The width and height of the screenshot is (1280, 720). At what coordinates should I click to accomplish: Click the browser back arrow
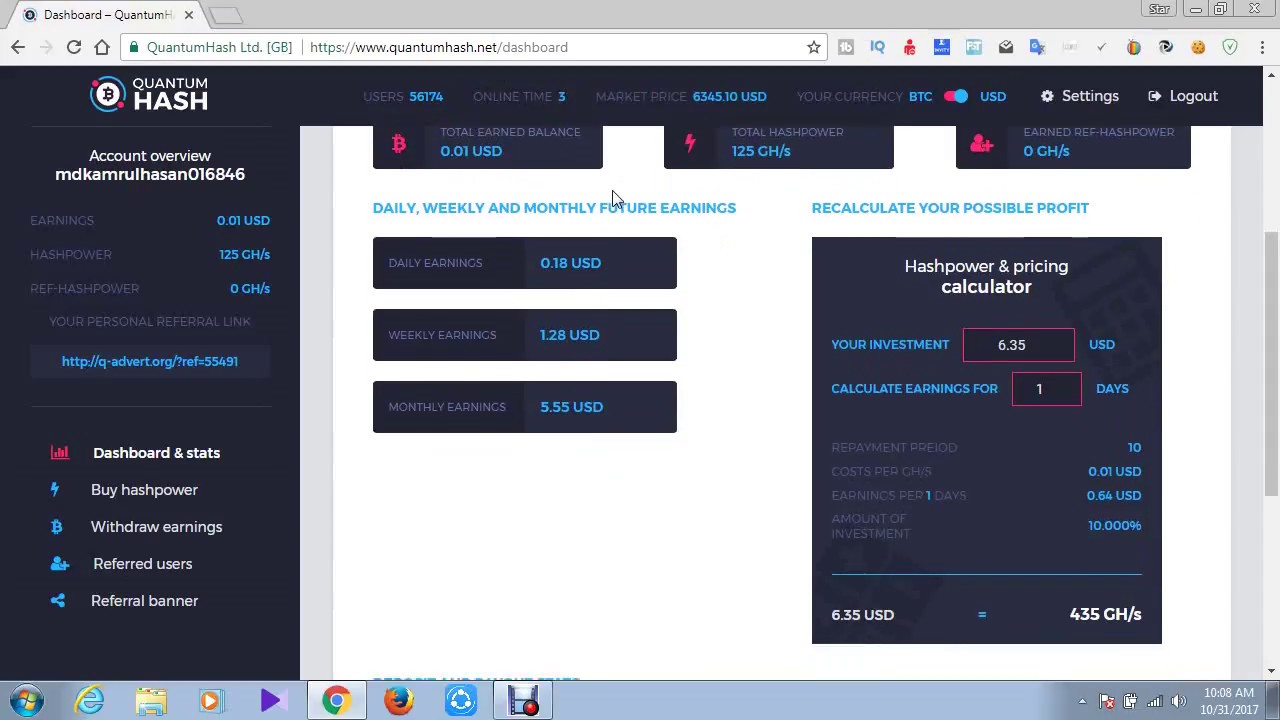pos(18,47)
